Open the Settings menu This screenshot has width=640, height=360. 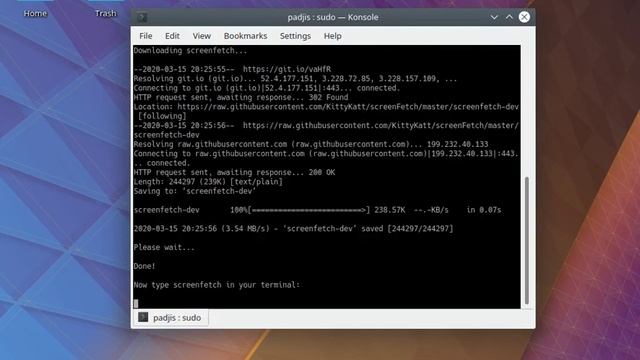point(295,36)
